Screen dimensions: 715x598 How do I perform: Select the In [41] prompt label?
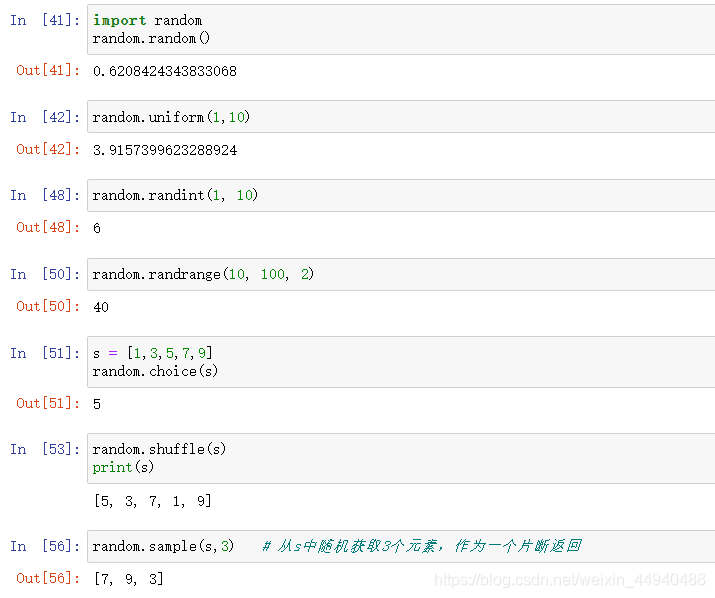pos(45,20)
